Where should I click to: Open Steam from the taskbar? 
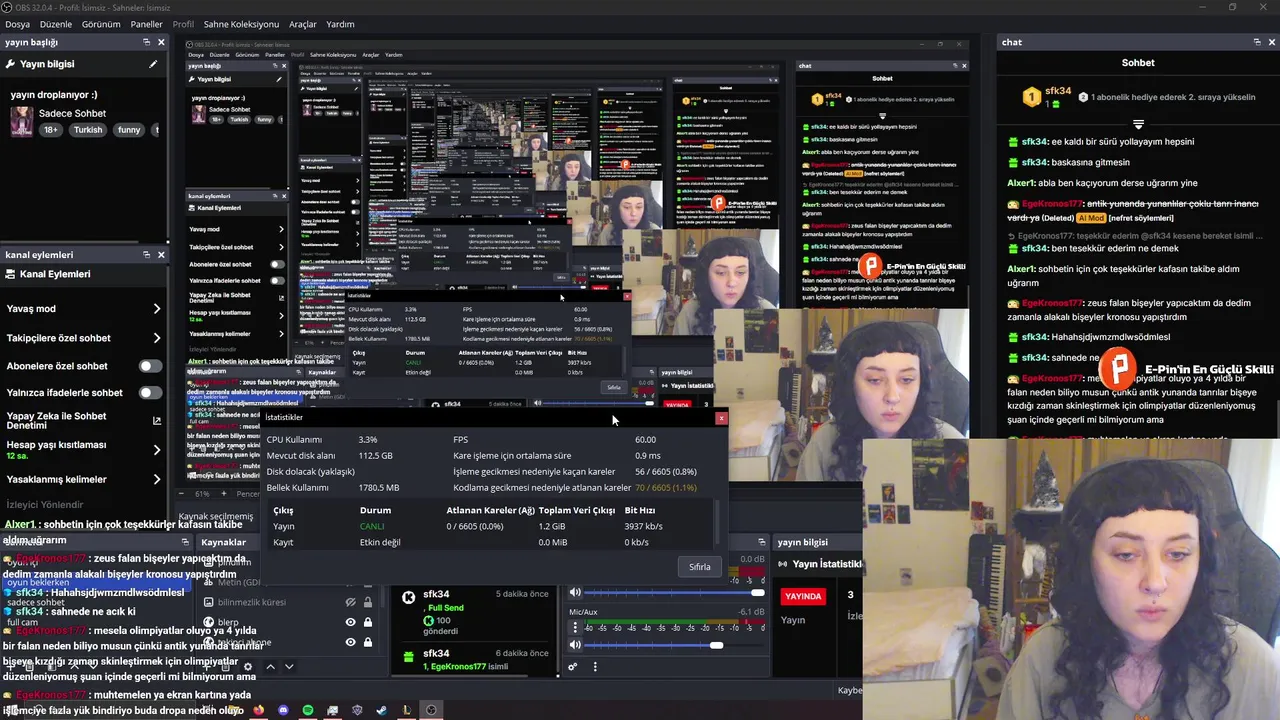point(382,710)
